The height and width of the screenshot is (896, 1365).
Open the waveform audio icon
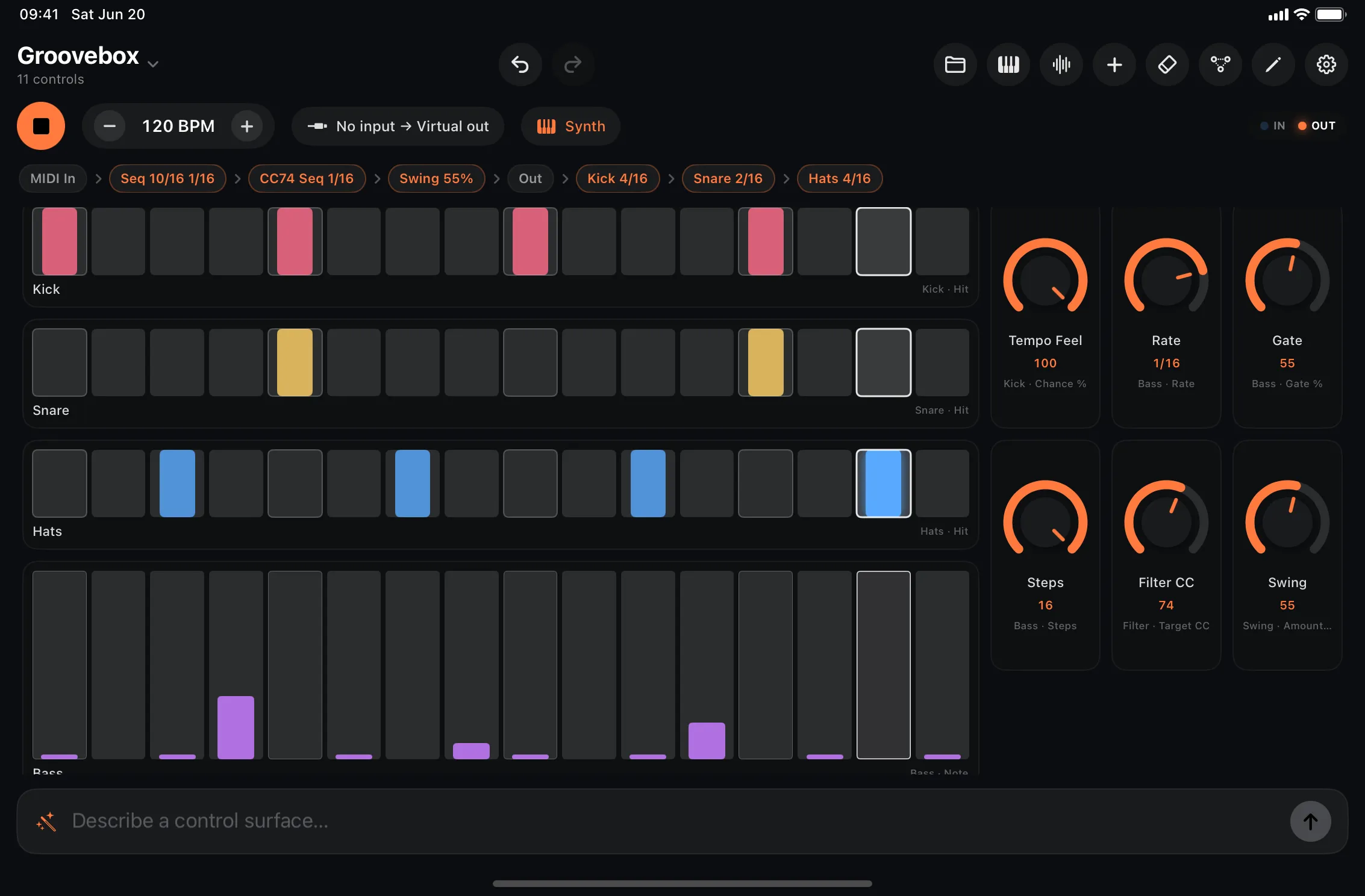click(1061, 64)
